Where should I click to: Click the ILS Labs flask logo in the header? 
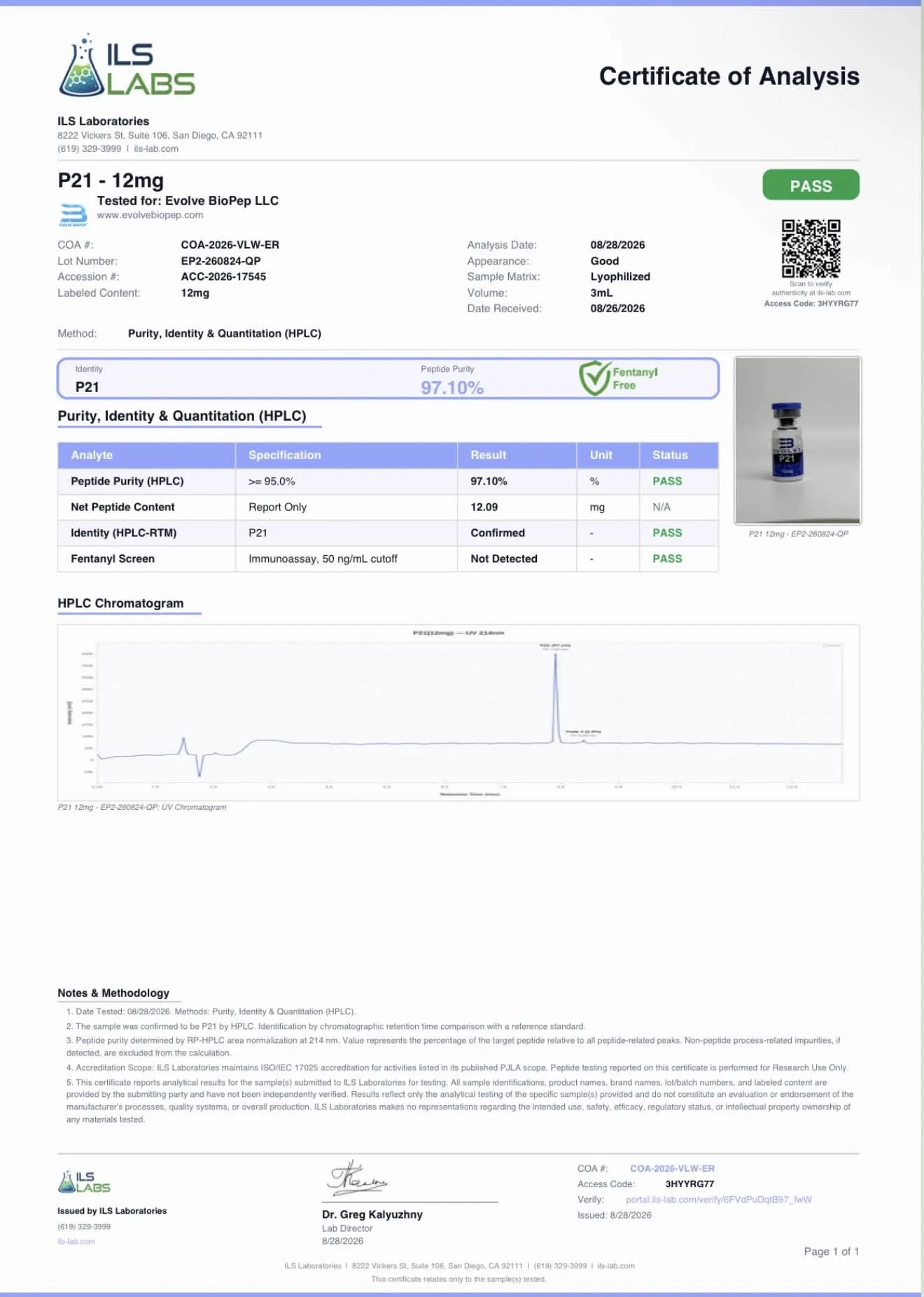click(x=127, y=65)
